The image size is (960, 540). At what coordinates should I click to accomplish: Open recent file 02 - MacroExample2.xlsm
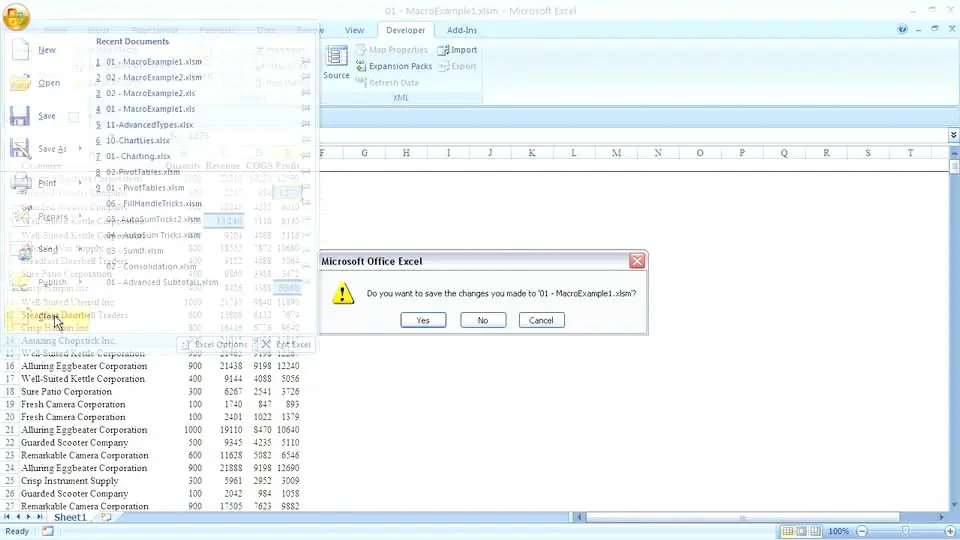[154, 77]
